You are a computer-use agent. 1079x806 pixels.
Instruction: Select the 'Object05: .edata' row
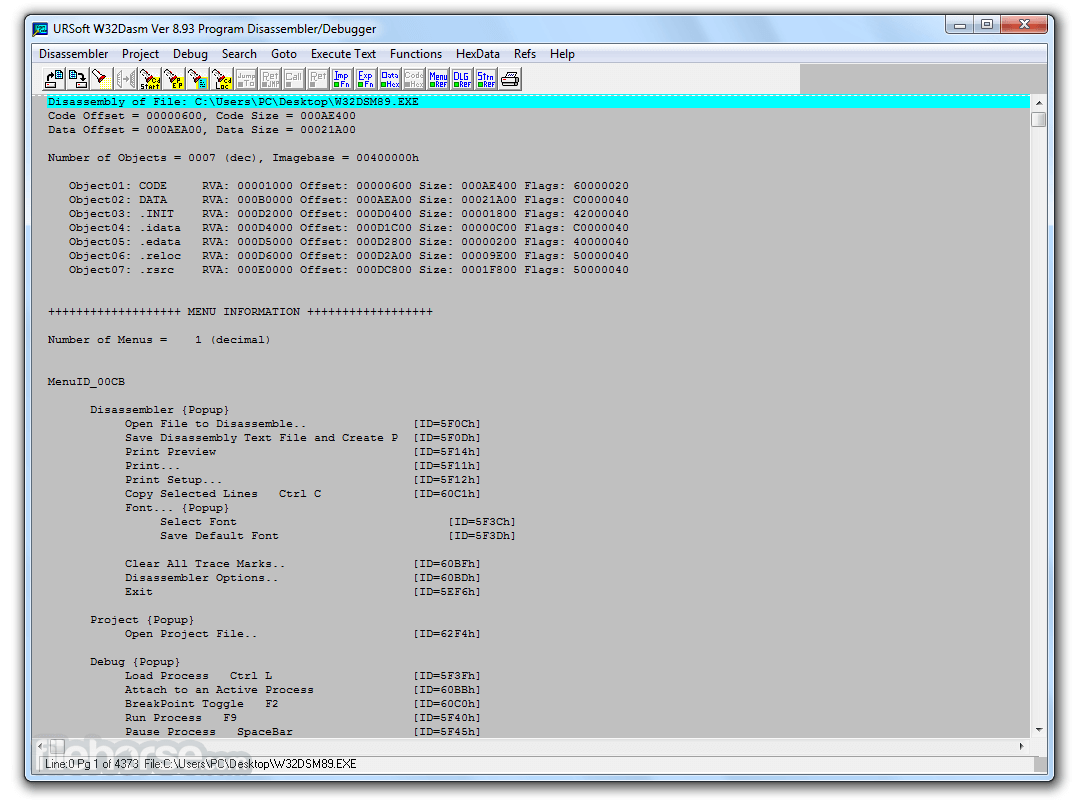click(x=348, y=242)
